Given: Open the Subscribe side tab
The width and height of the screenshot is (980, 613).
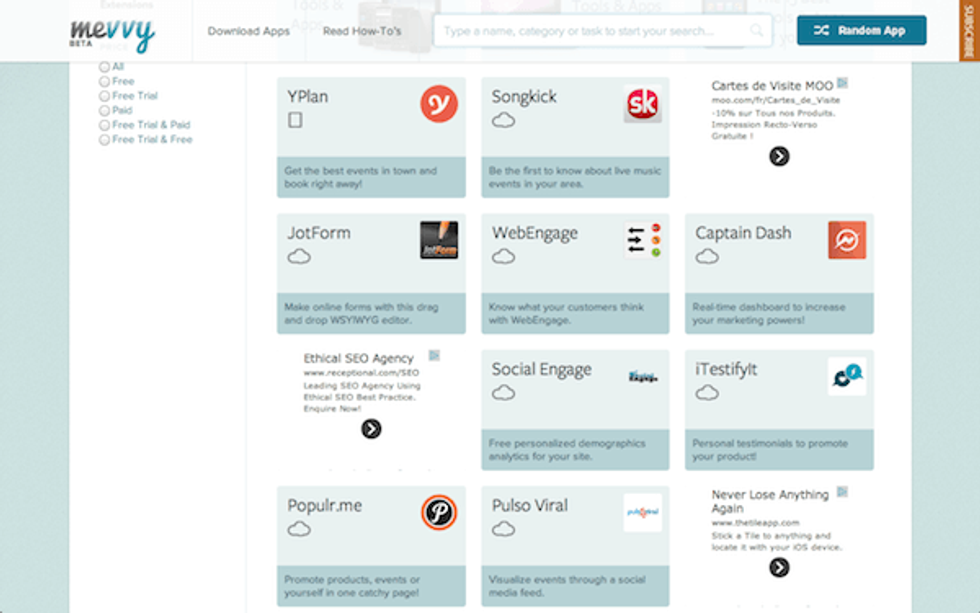Looking at the screenshot, I should coord(969,31).
